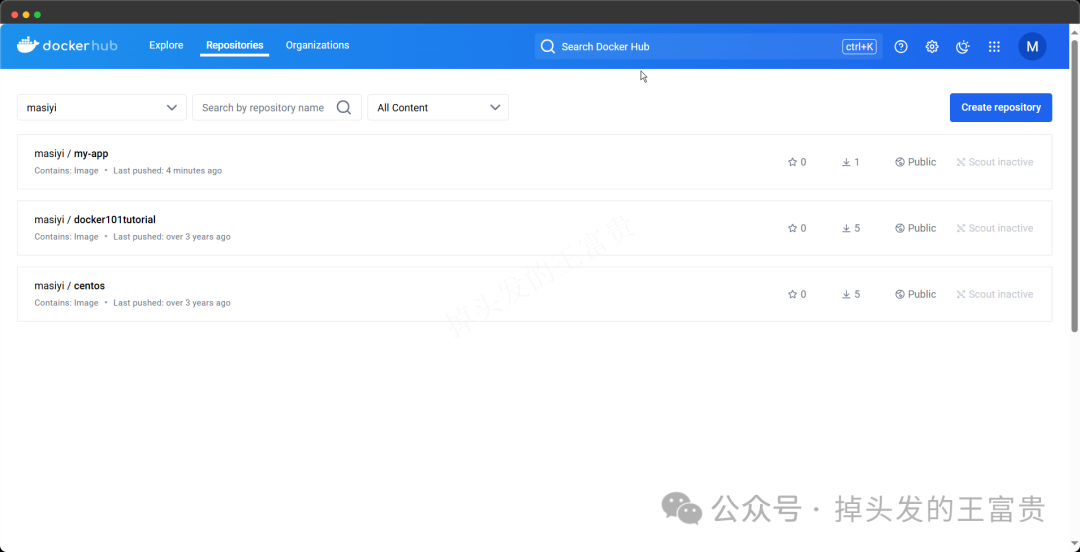
Task: Click the download icon for centos
Action: [x=846, y=294]
